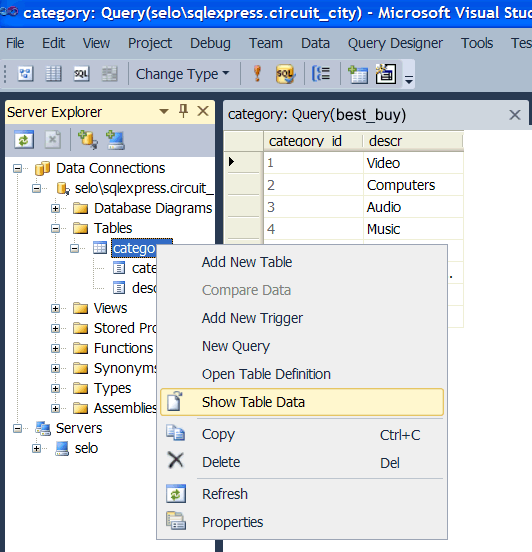Toggle Server Explorer auto-hide pin
This screenshot has height=552, width=532.
point(183,111)
